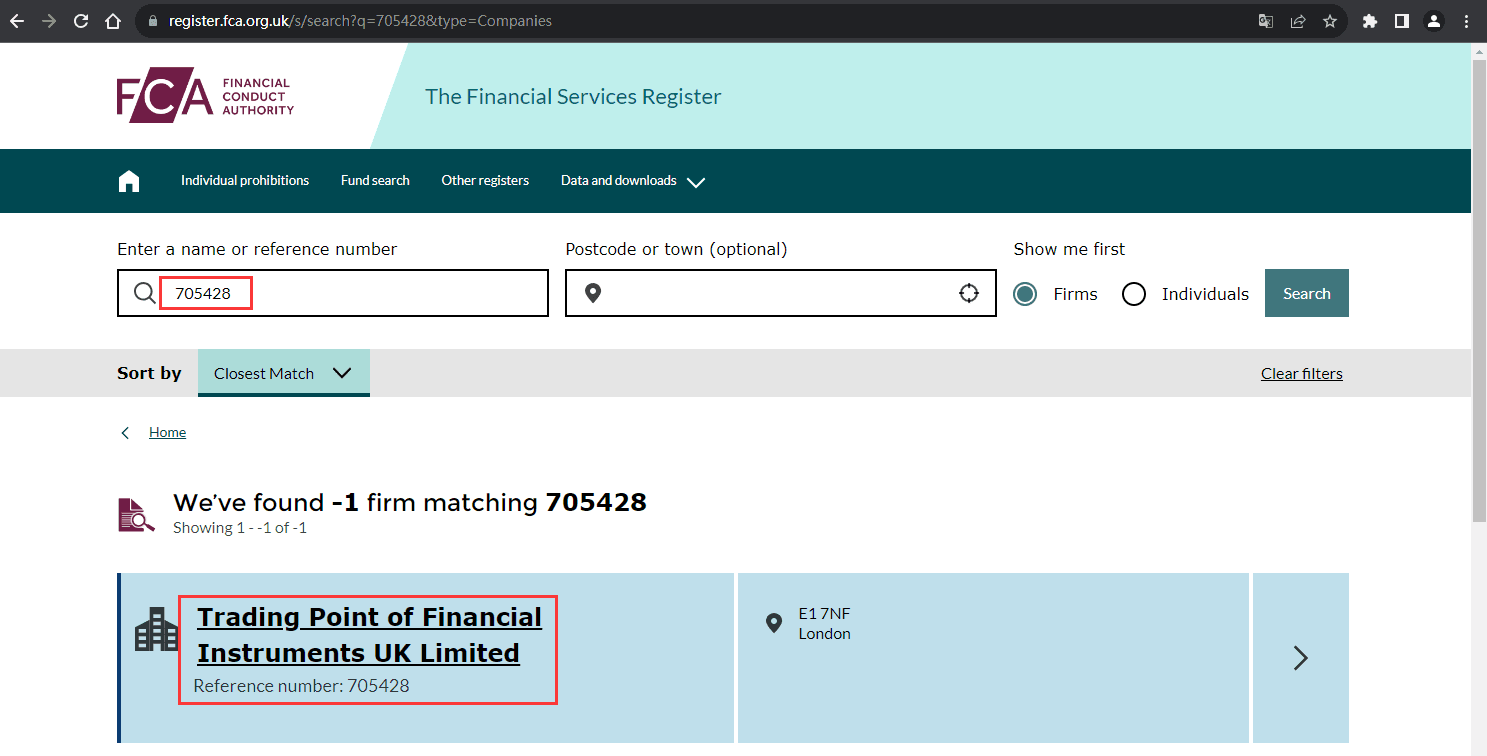Click the back chevron beside Home breadcrumb
Screen dimensions: 1487x756
[125, 433]
